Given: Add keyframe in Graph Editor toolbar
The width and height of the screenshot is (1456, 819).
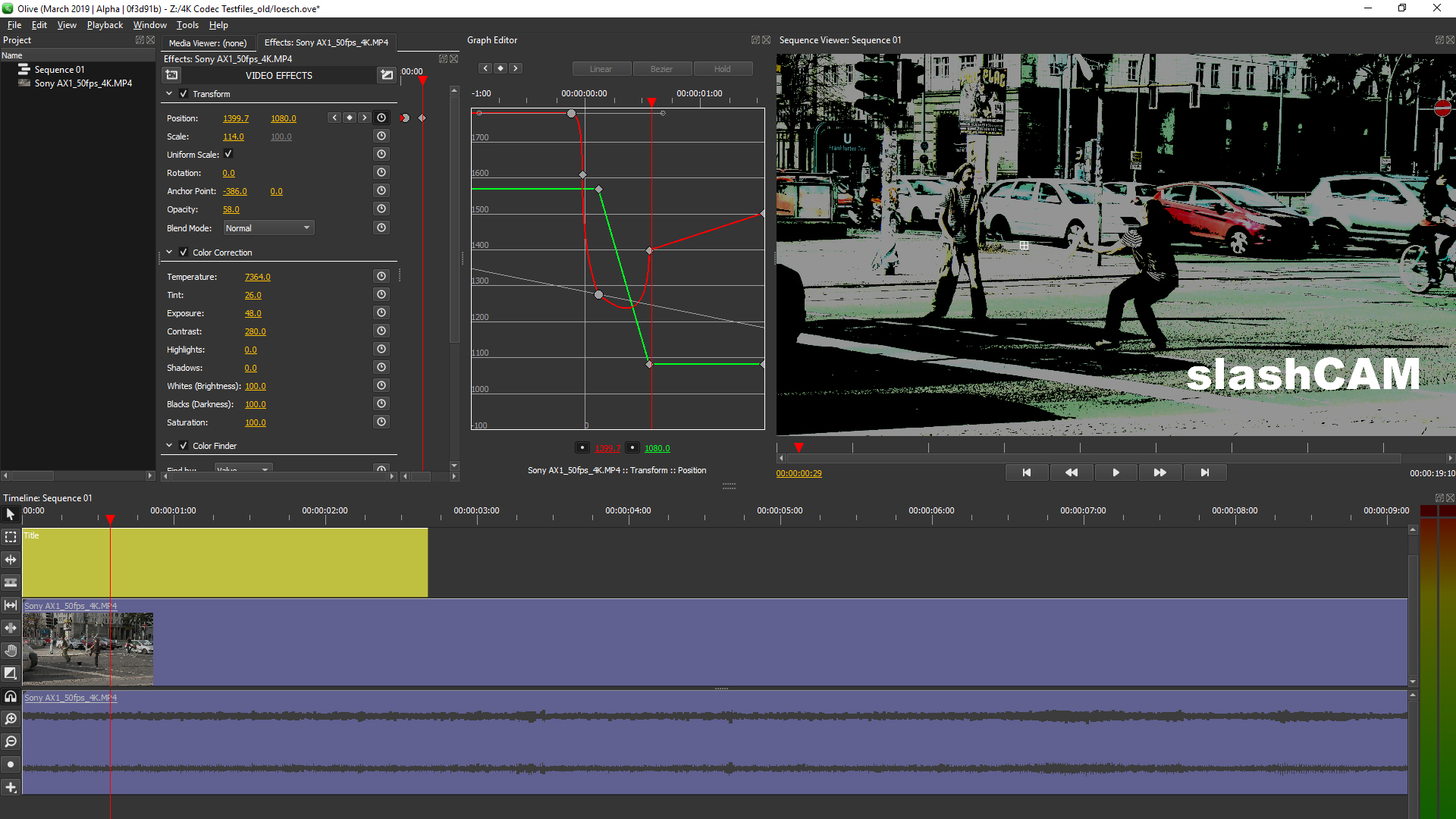Looking at the screenshot, I should pos(500,68).
